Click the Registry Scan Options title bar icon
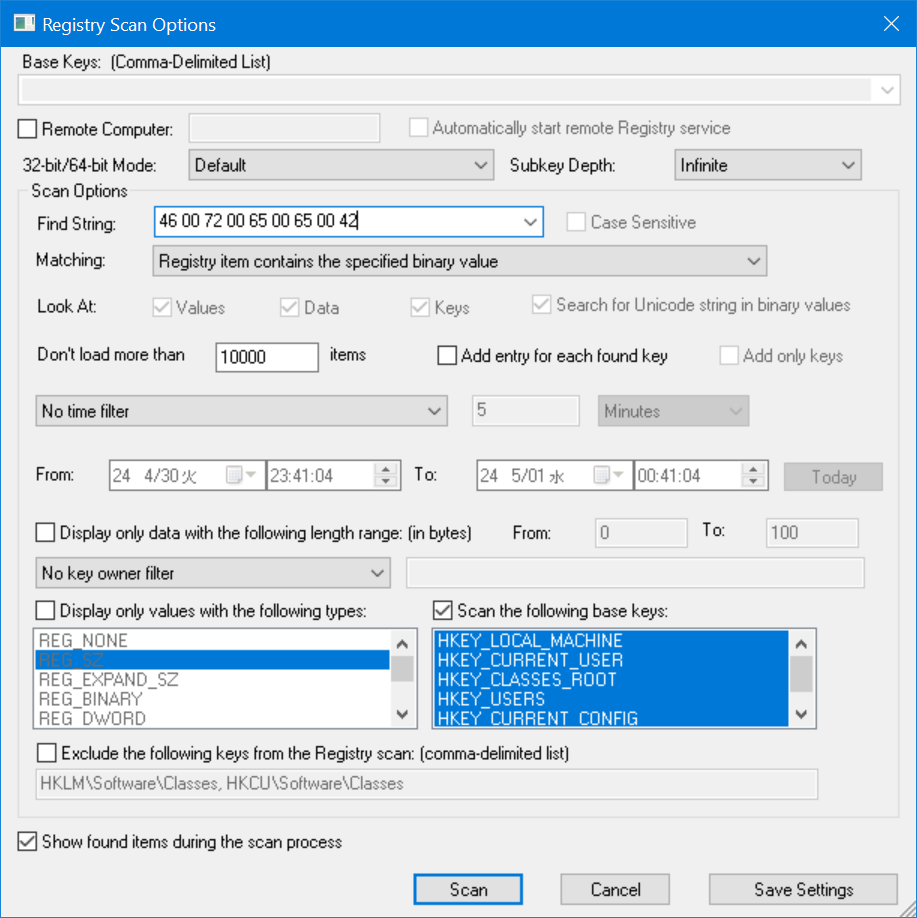The width and height of the screenshot is (917, 918). 25,24
